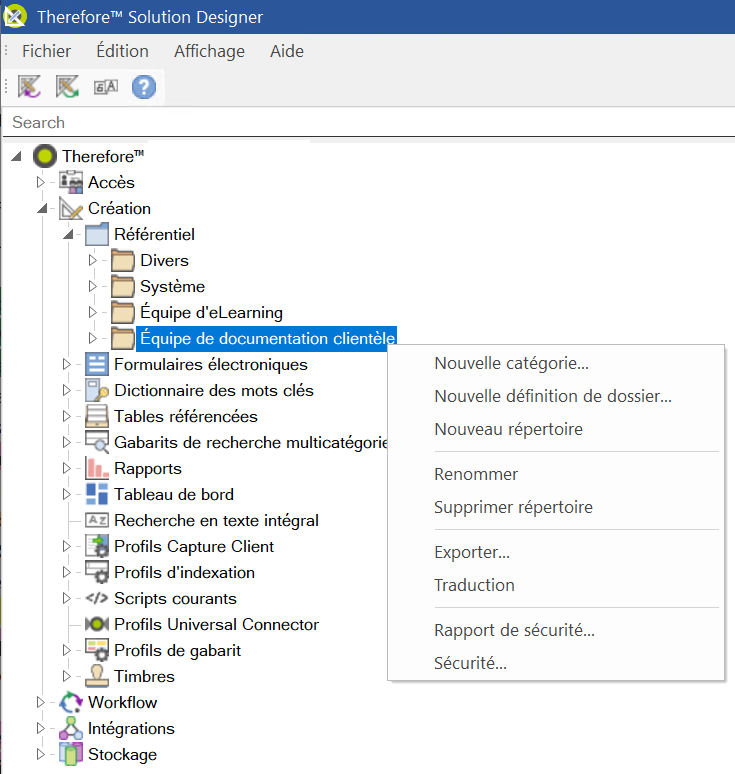Open Rapport de sécurité... menu entry
This screenshot has width=735, height=774.
pyautogui.click(x=556, y=630)
